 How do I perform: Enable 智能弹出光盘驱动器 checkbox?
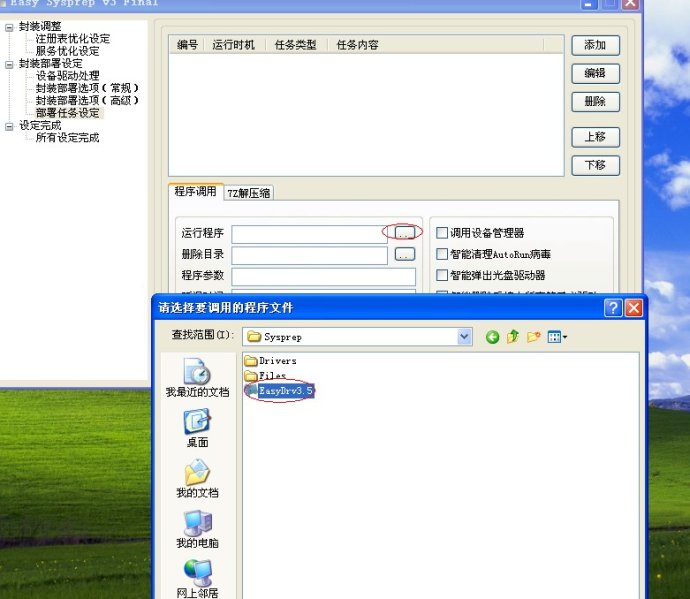[x=442, y=275]
